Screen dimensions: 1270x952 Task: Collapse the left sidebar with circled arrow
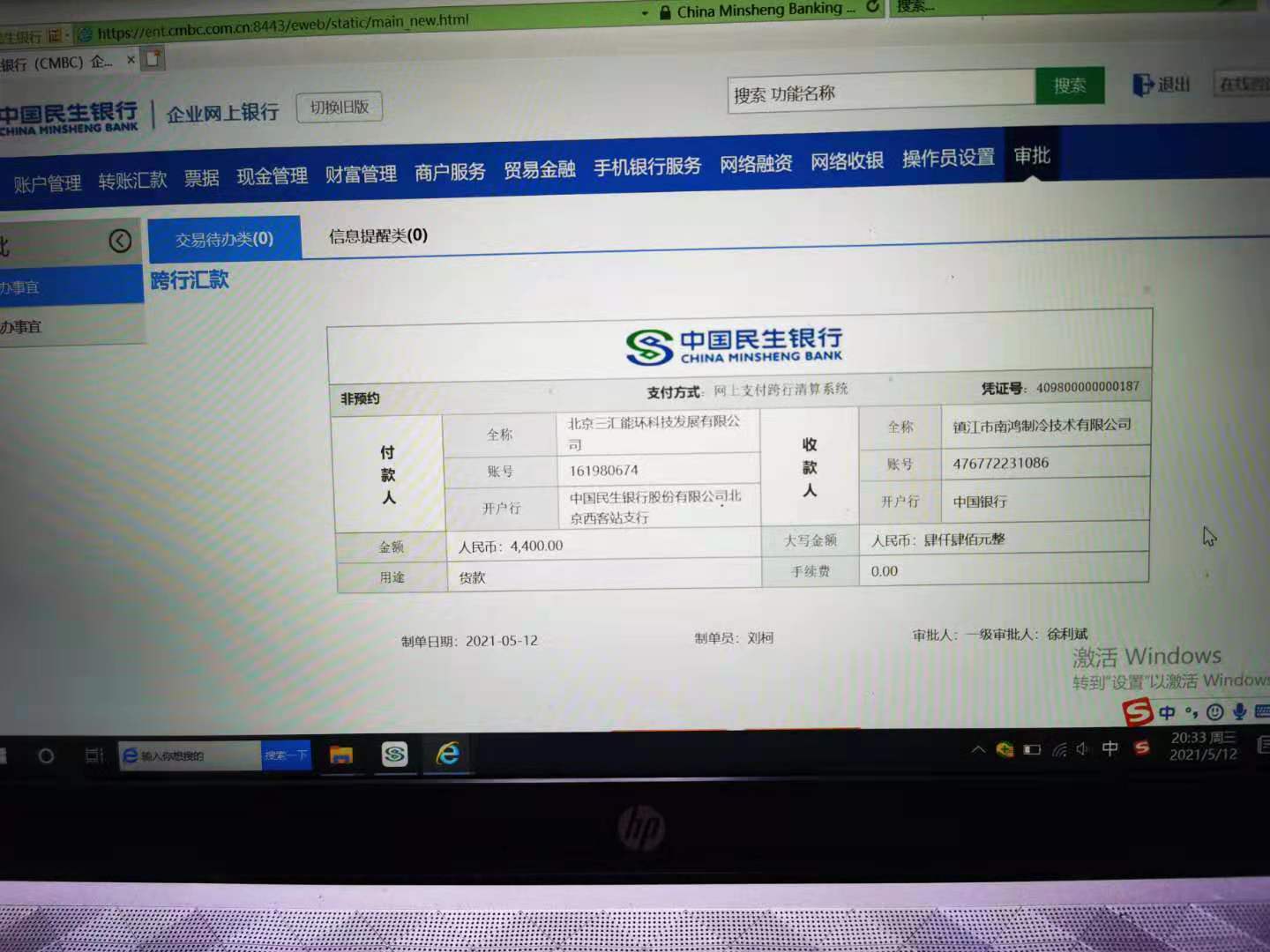tap(120, 241)
